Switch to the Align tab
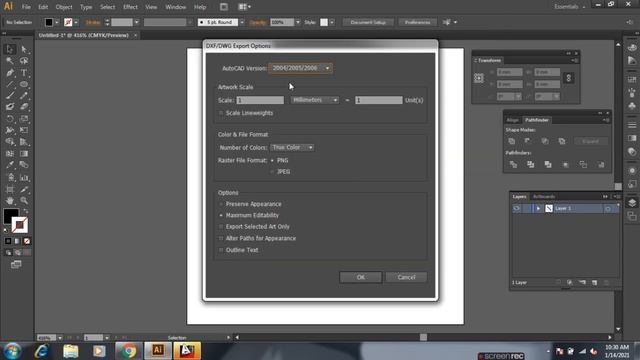This screenshot has width=640, height=360. (513, 120)
